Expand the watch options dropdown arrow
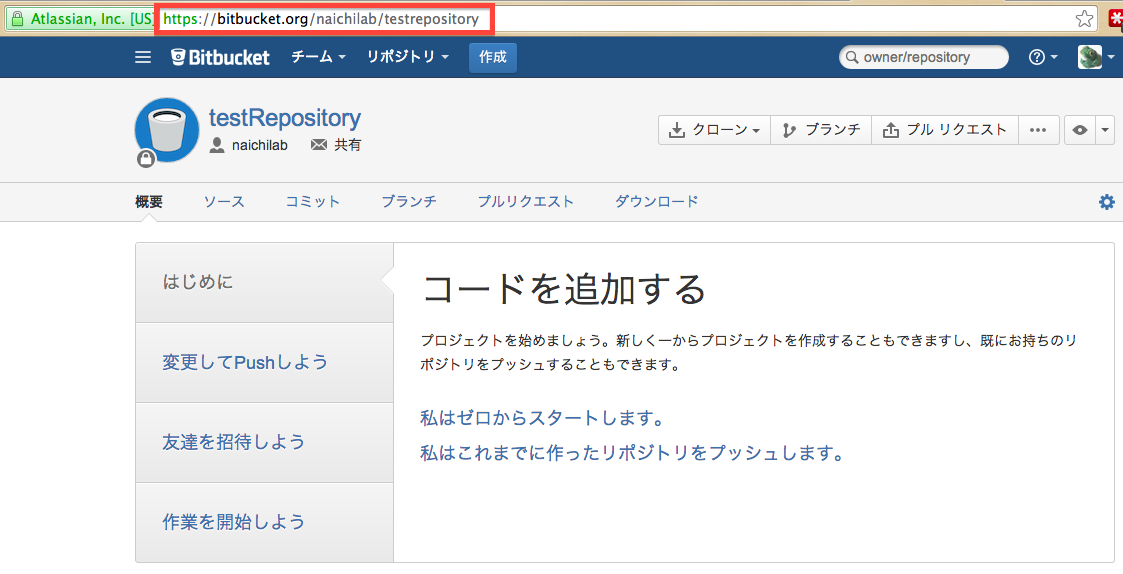1123x574 pixels. point(1104,130)
